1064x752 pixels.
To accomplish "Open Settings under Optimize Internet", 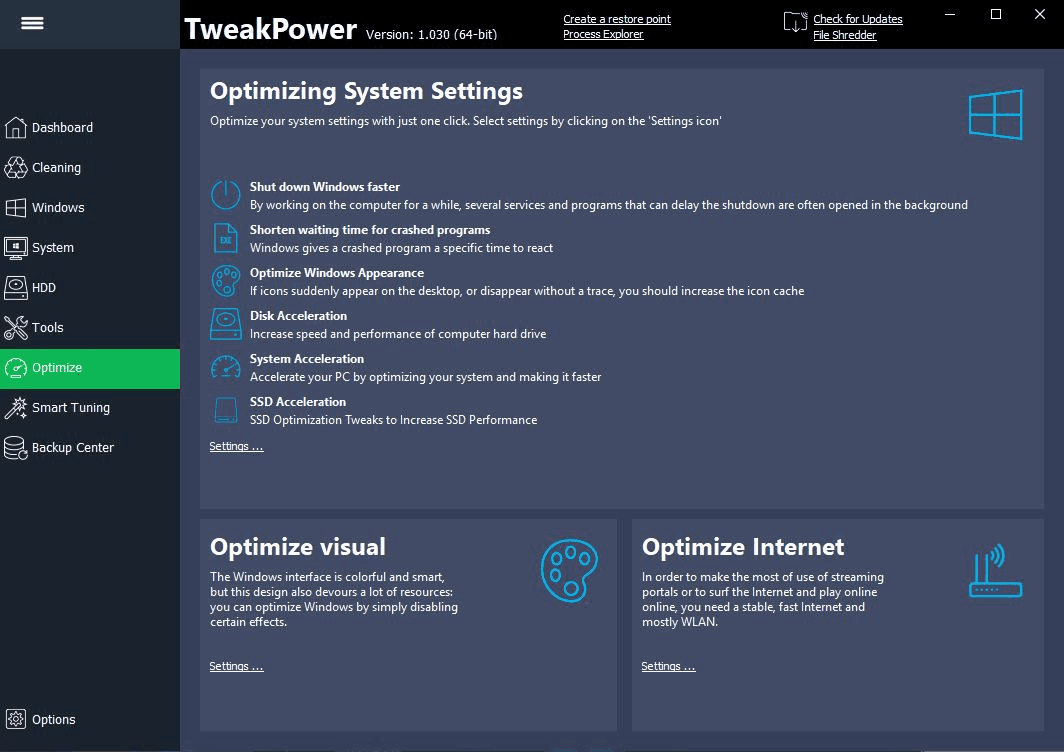I will tap(667, 667).
